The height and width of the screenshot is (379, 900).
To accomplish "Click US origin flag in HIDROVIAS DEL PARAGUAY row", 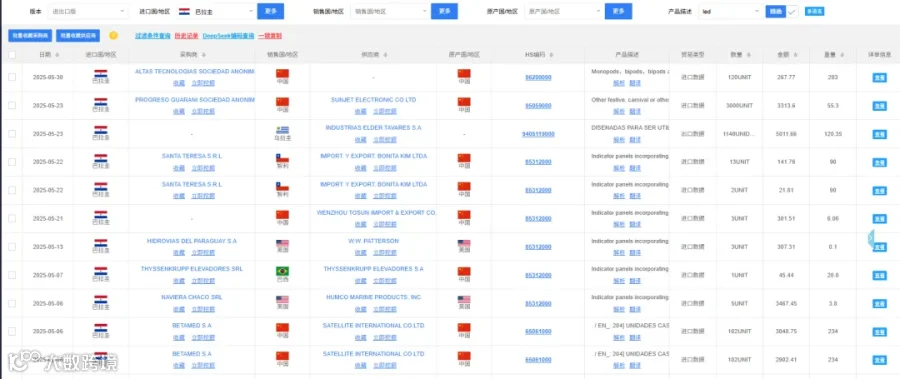I will point(464,243).
